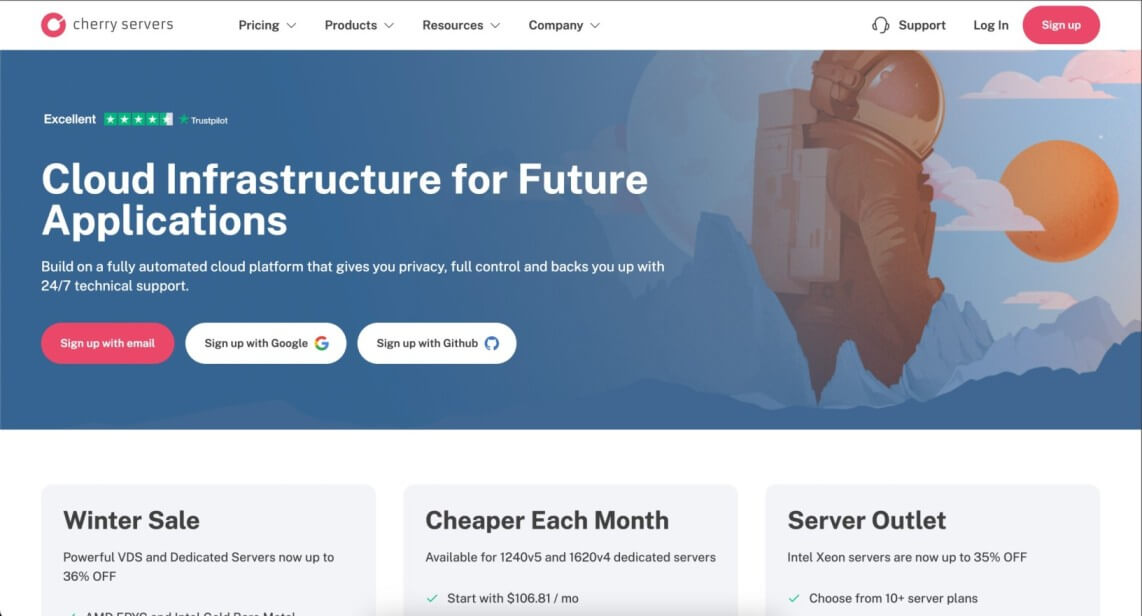
Task: Open the Company menu
Action: point(564,25)
